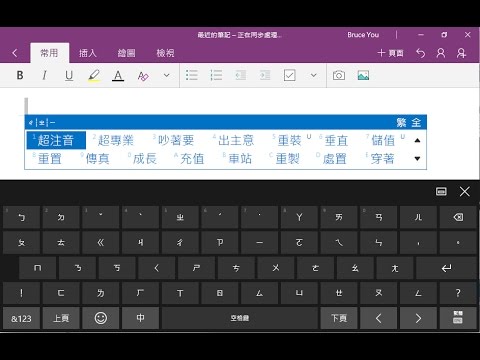Insert a numbered list

pos(216,76)
